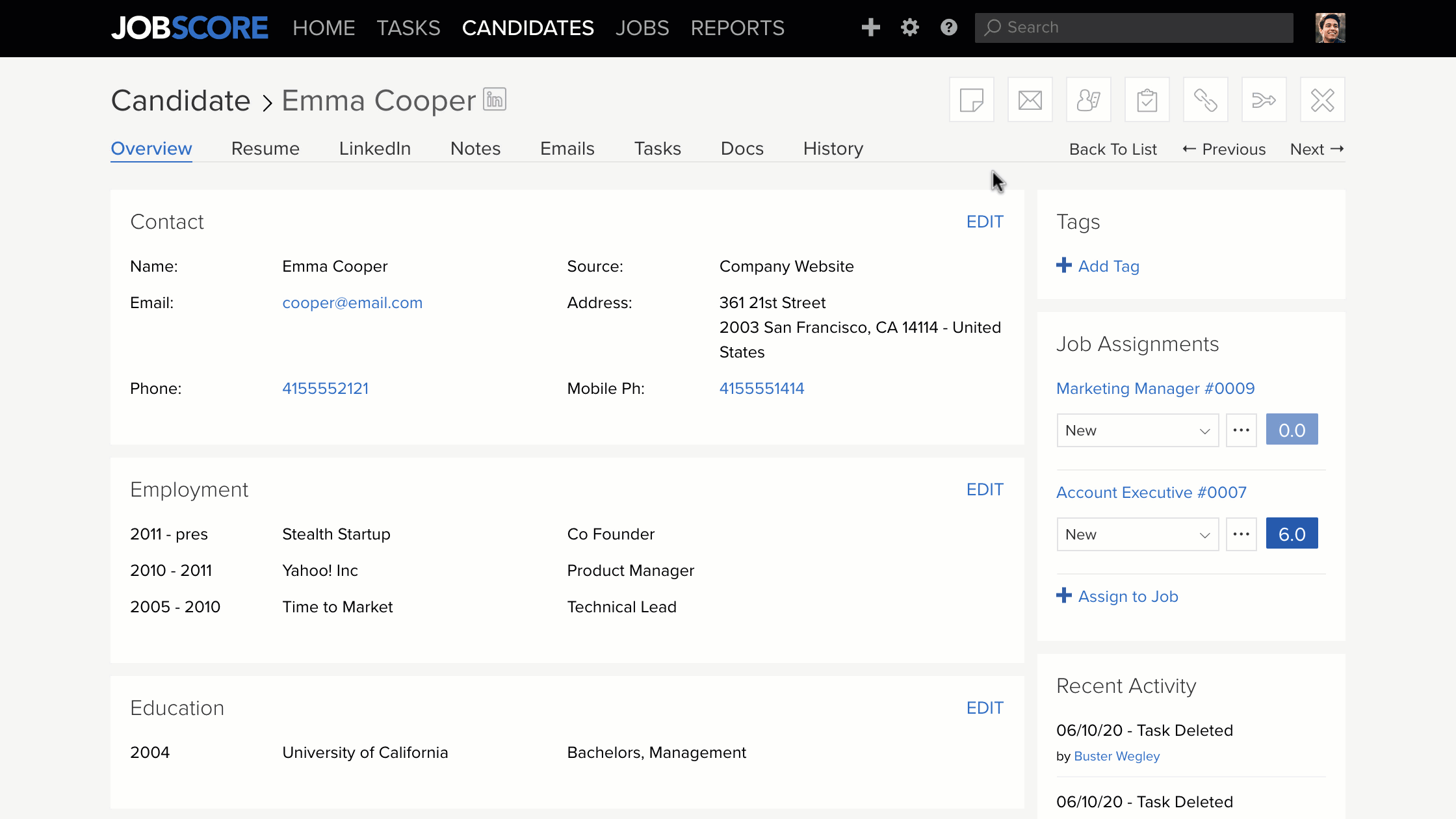Click the 0.0 score badge
This screenshot has height=819, width=1456.
[x=1292, y=430]
